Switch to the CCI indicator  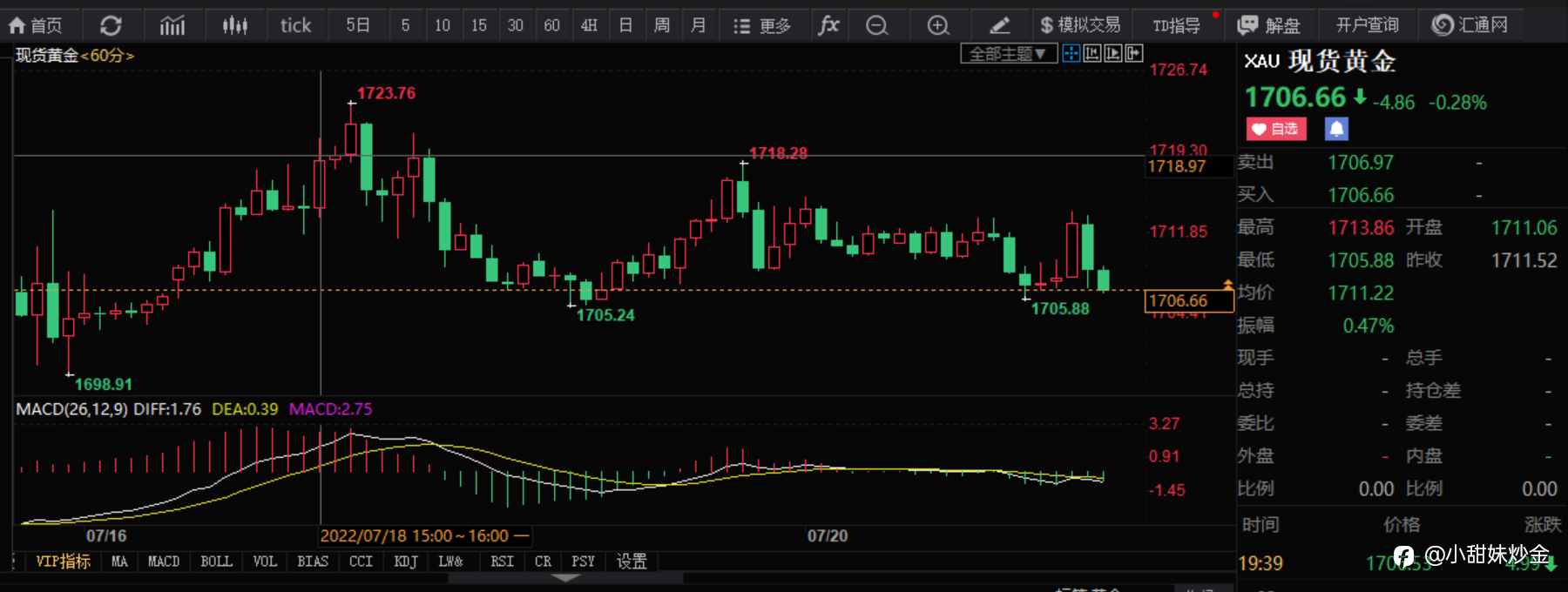361,562
